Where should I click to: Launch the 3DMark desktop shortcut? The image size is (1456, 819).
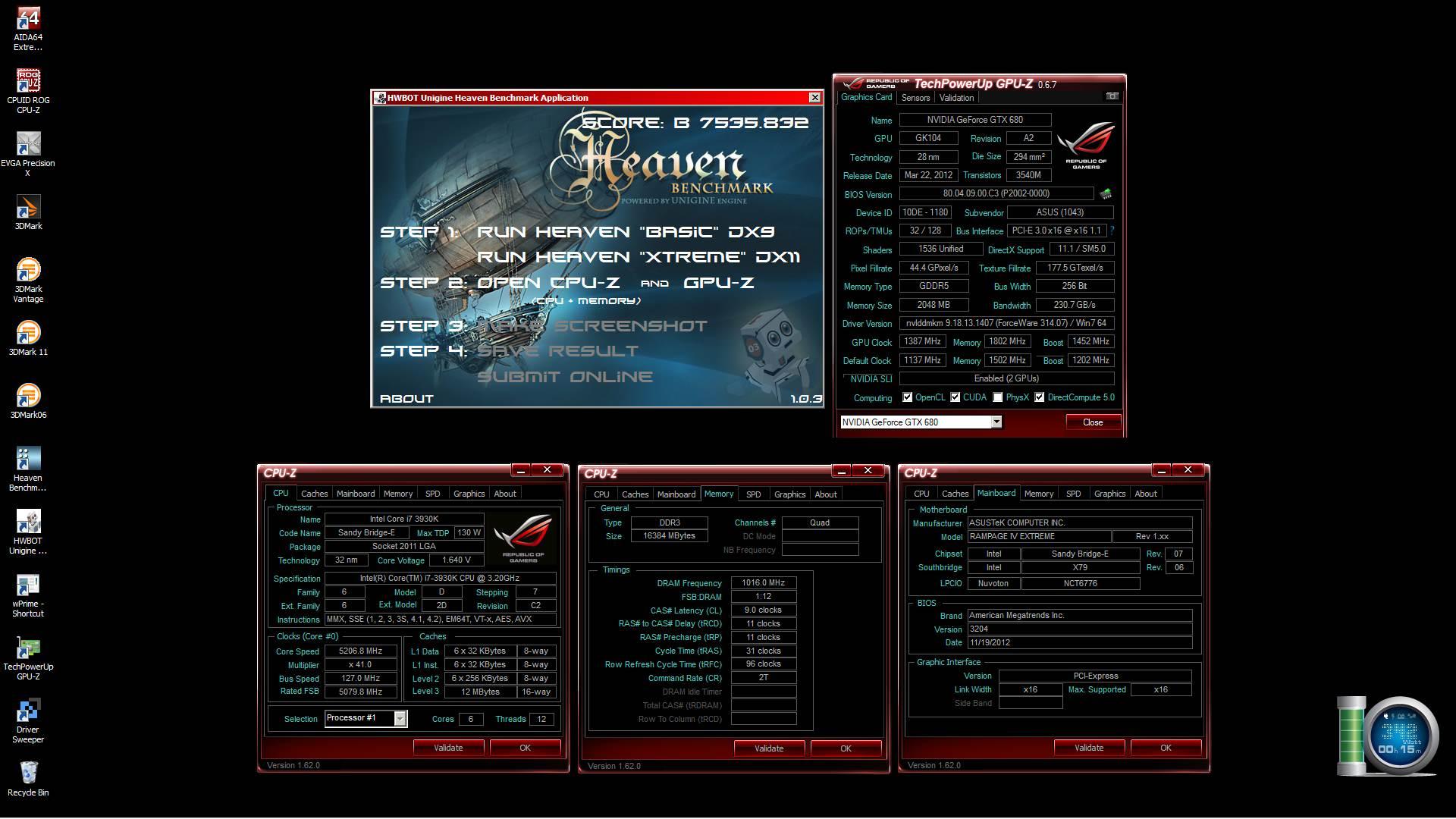[x=28, y=213]
